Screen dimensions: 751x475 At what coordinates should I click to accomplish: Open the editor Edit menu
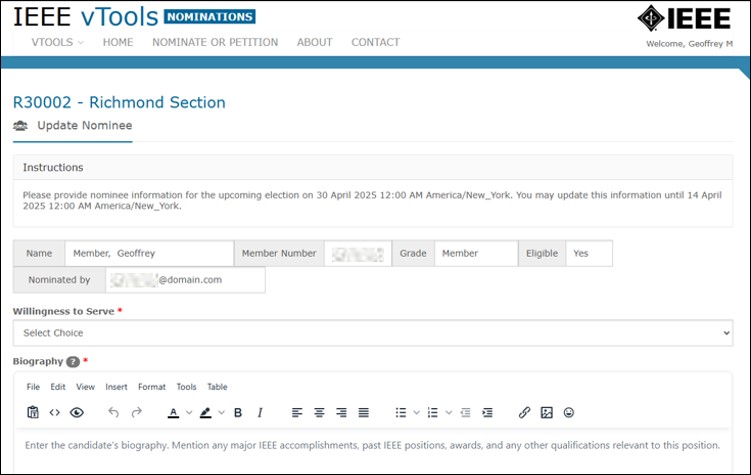point(58,387)
